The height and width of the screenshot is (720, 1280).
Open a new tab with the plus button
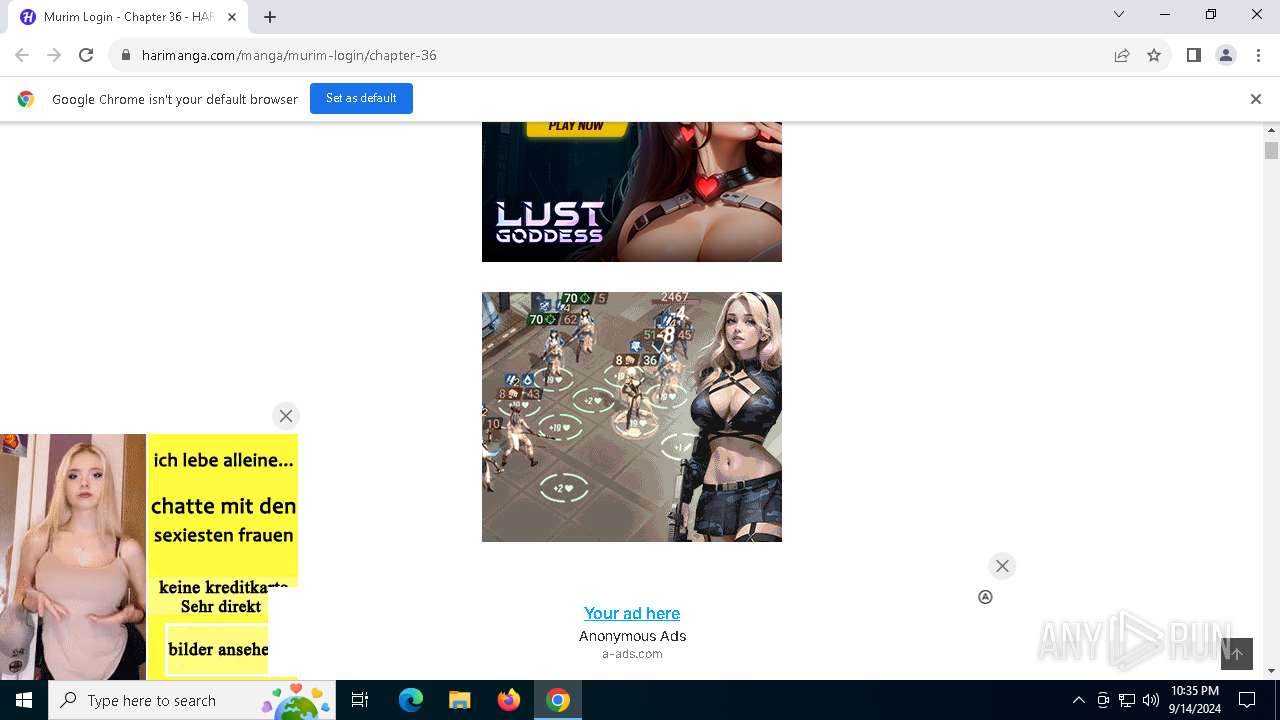click(270, 16)
